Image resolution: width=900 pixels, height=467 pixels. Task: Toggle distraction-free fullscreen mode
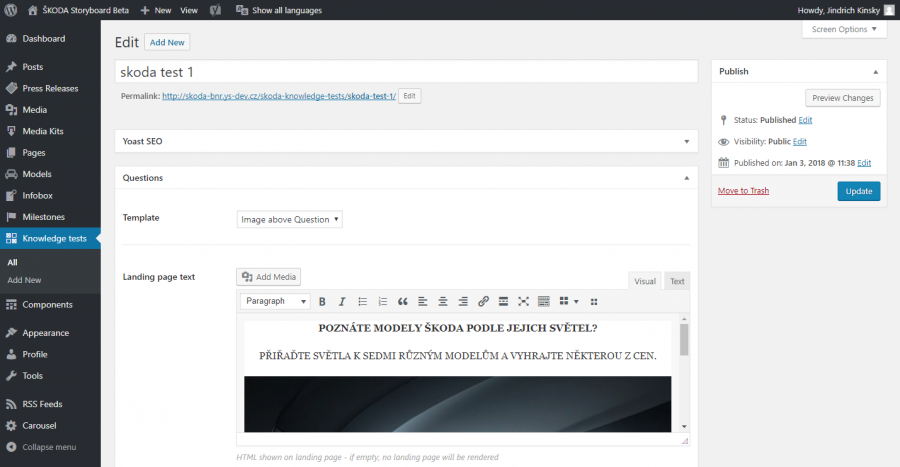coord(523,301)
